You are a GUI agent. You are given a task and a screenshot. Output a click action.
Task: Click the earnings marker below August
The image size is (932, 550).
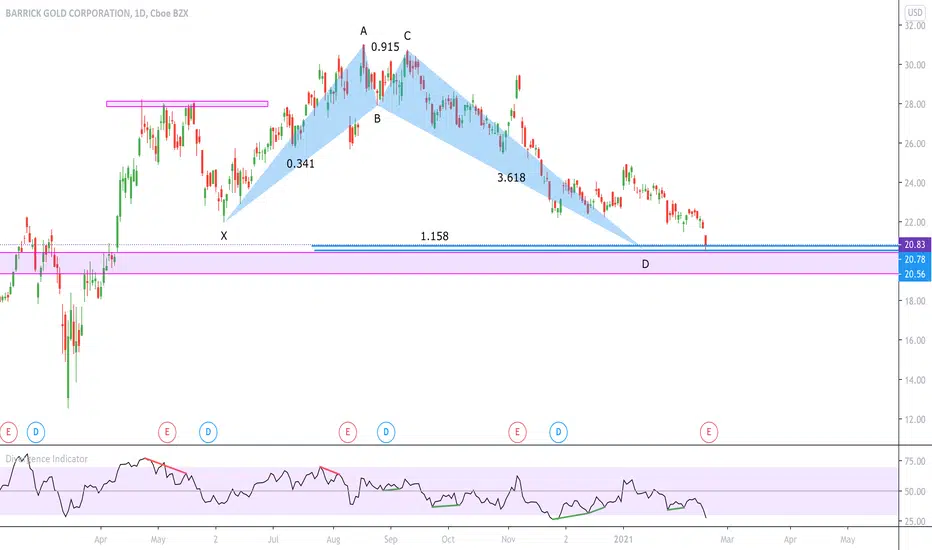coord(348,432)
